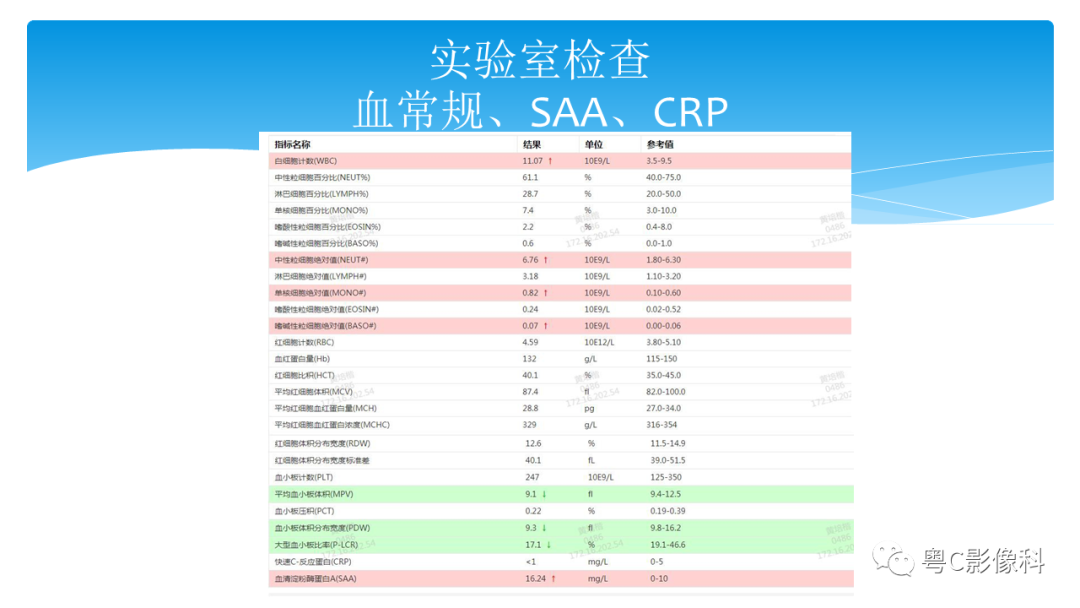
Task: Select the EOSIN% row label
Action: click(x=327, y=227)
